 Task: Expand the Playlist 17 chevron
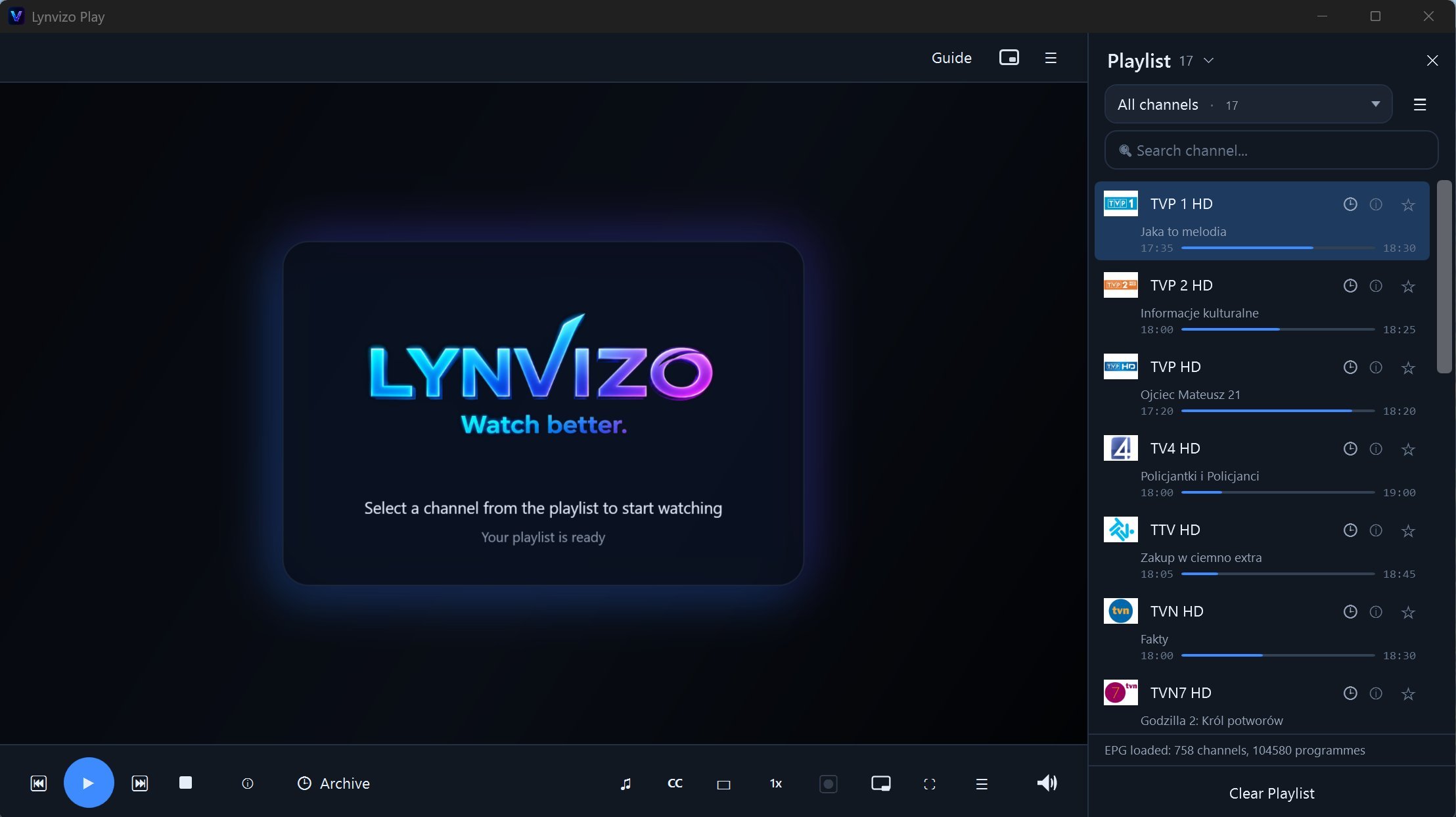click(x=1208, y=60)
